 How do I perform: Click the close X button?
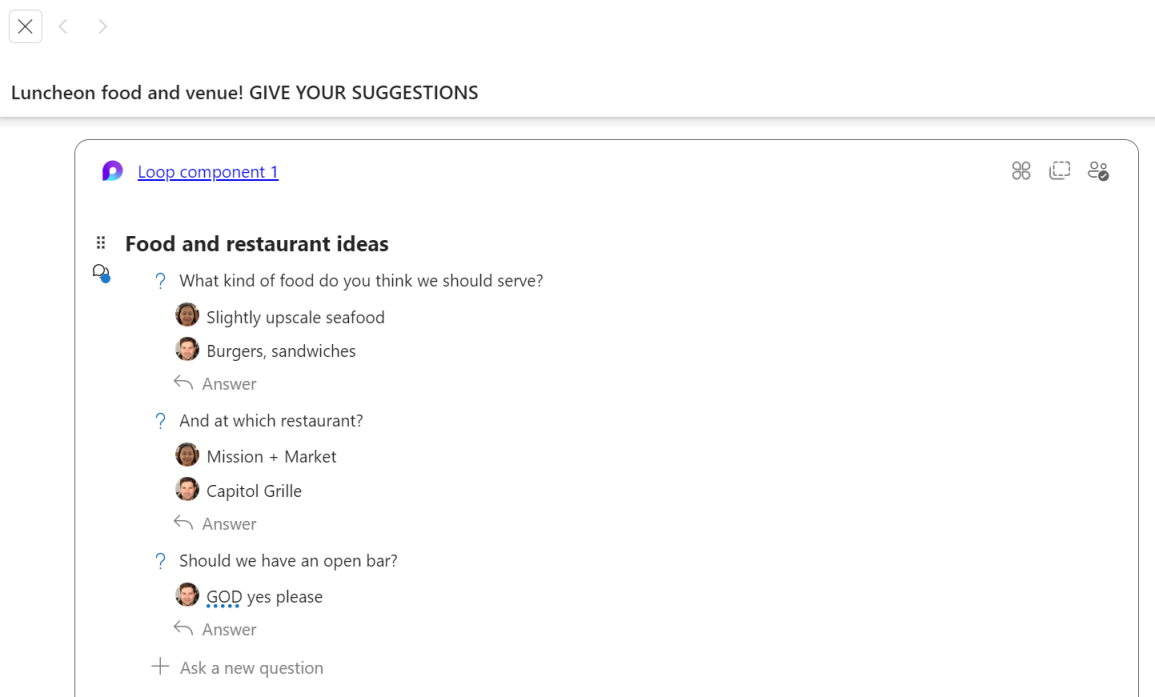(26, 26)
